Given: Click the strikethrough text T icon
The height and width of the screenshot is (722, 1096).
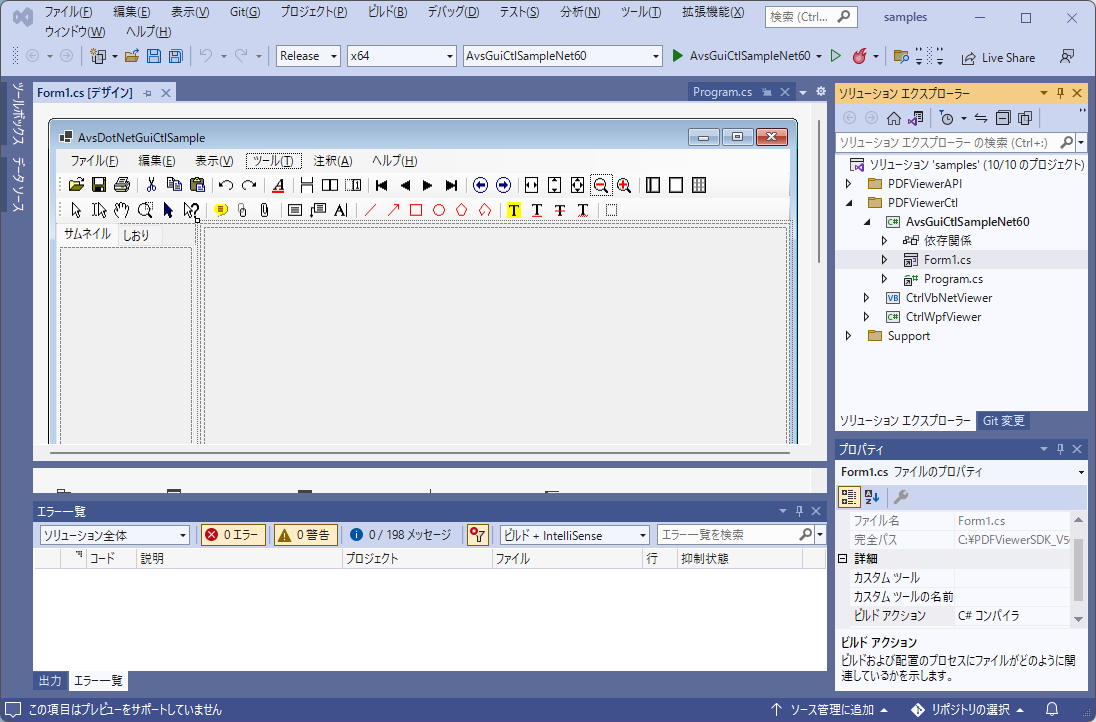Looking at the screenshot, I should pos(560,210).
